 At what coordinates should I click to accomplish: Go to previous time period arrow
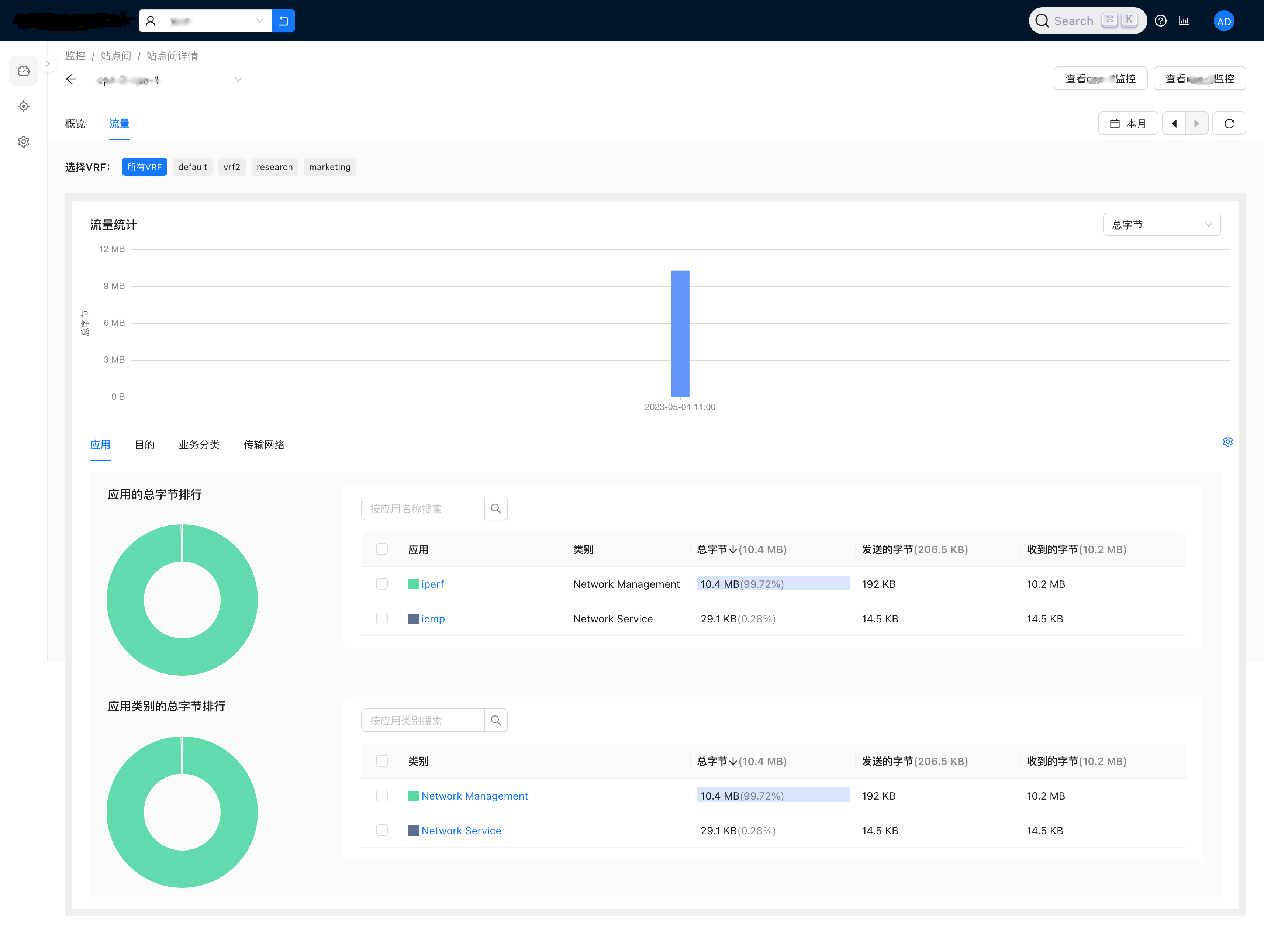[x=1174, y=124]
